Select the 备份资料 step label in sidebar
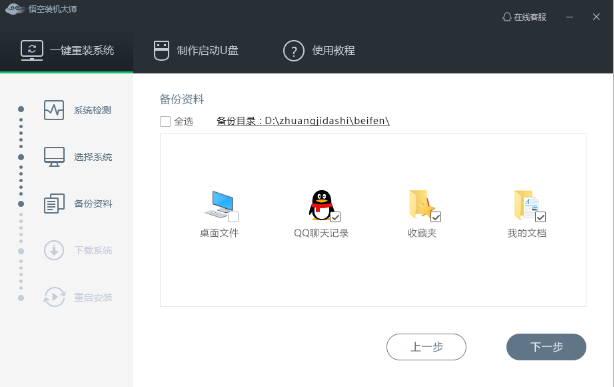The height and width of the screenshot is (387, 614). 93,204
